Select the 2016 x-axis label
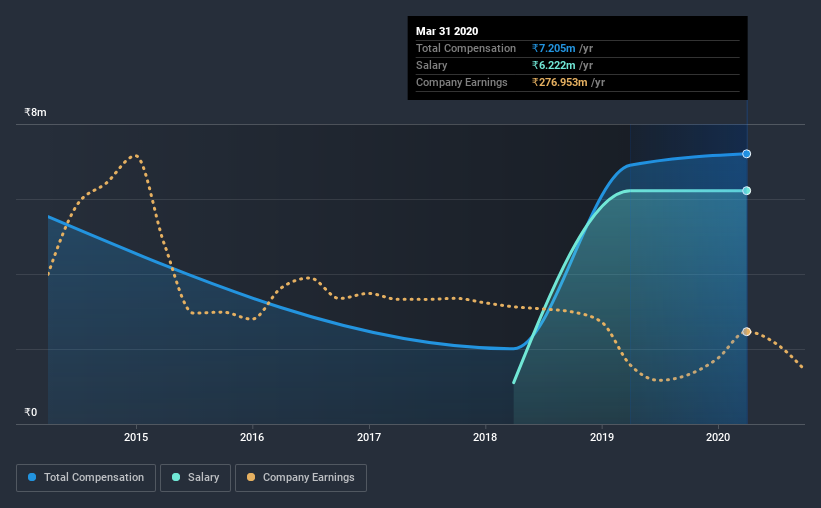821x508 pixels. pyautogui.click(x=252, y=437)
